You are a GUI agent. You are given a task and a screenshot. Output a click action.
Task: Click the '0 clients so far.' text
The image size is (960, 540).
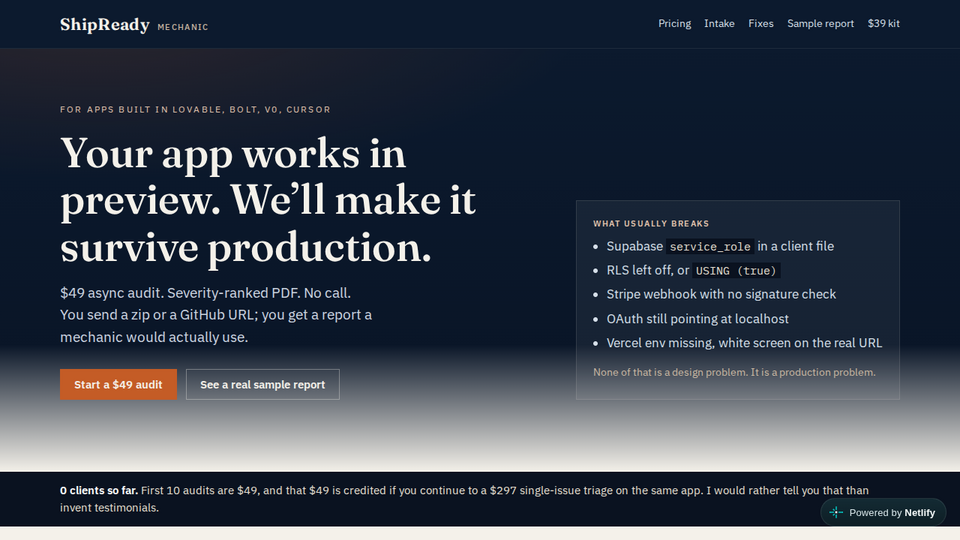[x=99, y=490]
